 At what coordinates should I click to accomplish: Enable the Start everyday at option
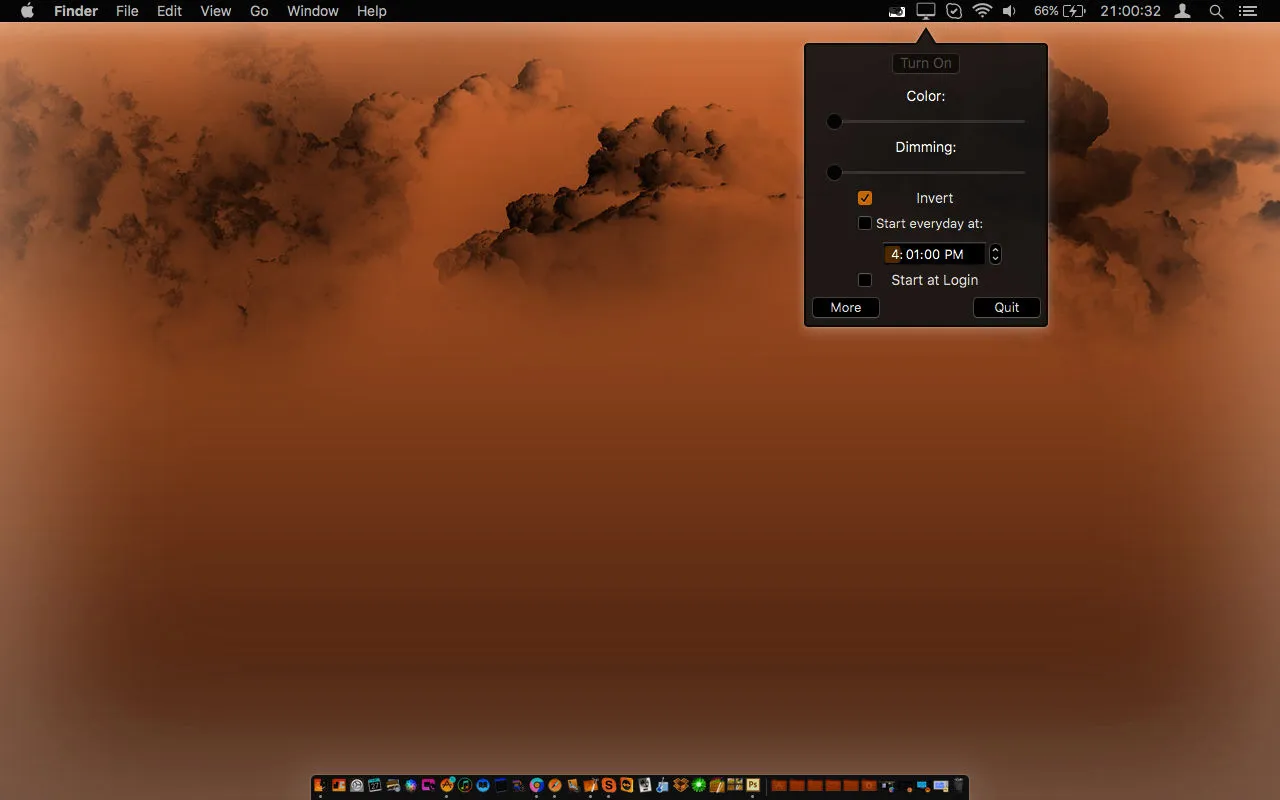[865, 223]
